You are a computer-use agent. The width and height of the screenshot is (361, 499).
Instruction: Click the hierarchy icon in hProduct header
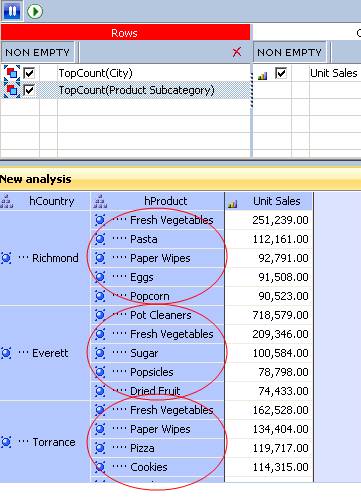[100, 201]
